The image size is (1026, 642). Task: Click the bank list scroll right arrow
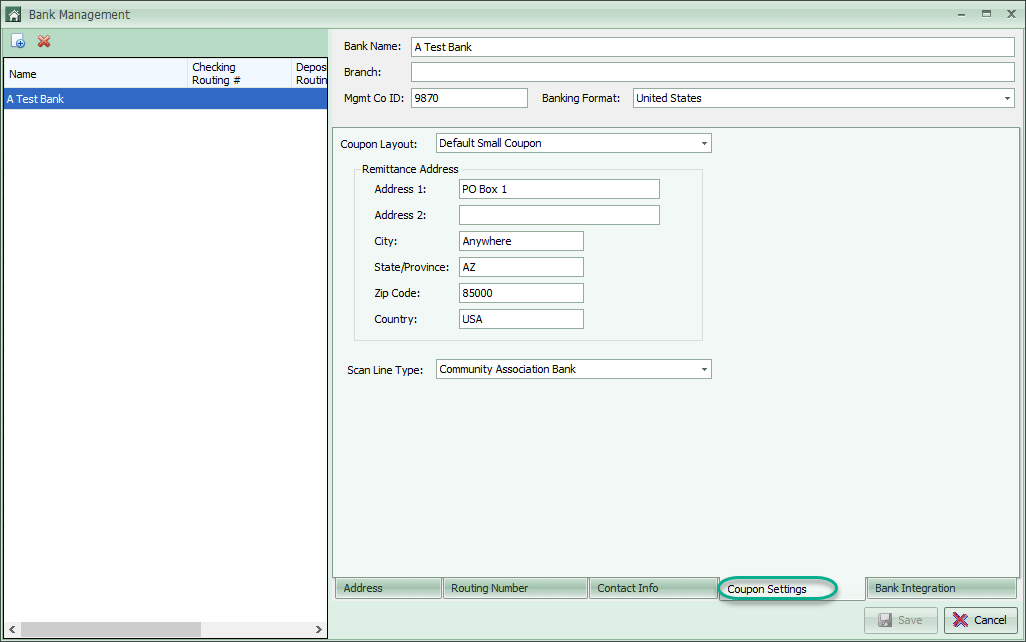pos(319,629)
